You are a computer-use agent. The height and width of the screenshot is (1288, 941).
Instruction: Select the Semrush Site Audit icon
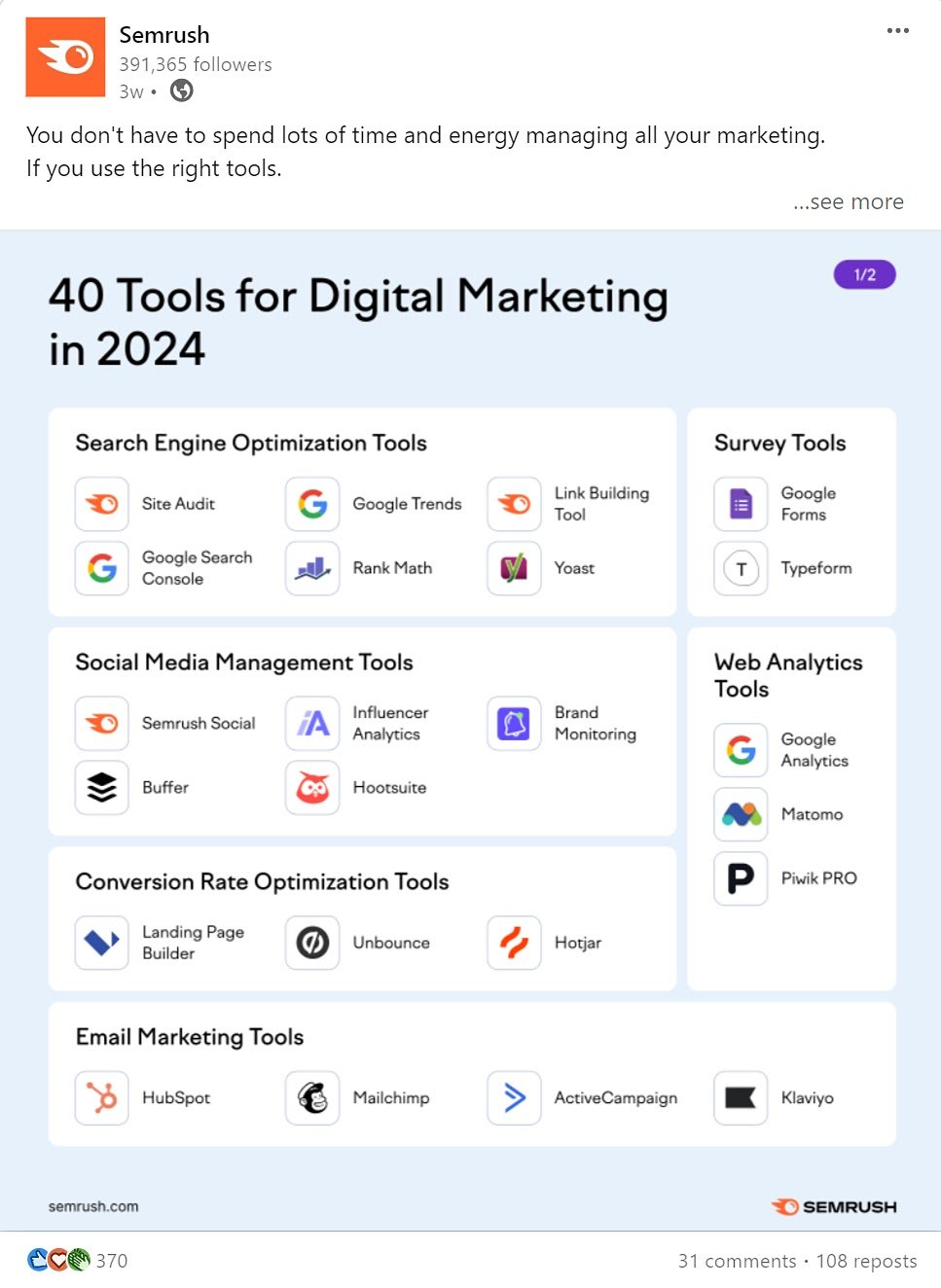[x=101, y=504]
